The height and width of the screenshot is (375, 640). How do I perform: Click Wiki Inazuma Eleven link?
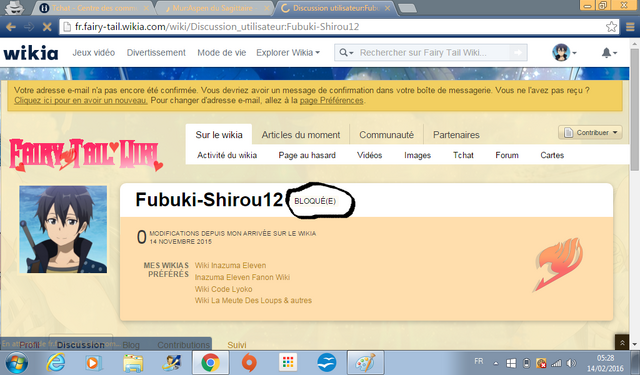(x=230, y=265)
